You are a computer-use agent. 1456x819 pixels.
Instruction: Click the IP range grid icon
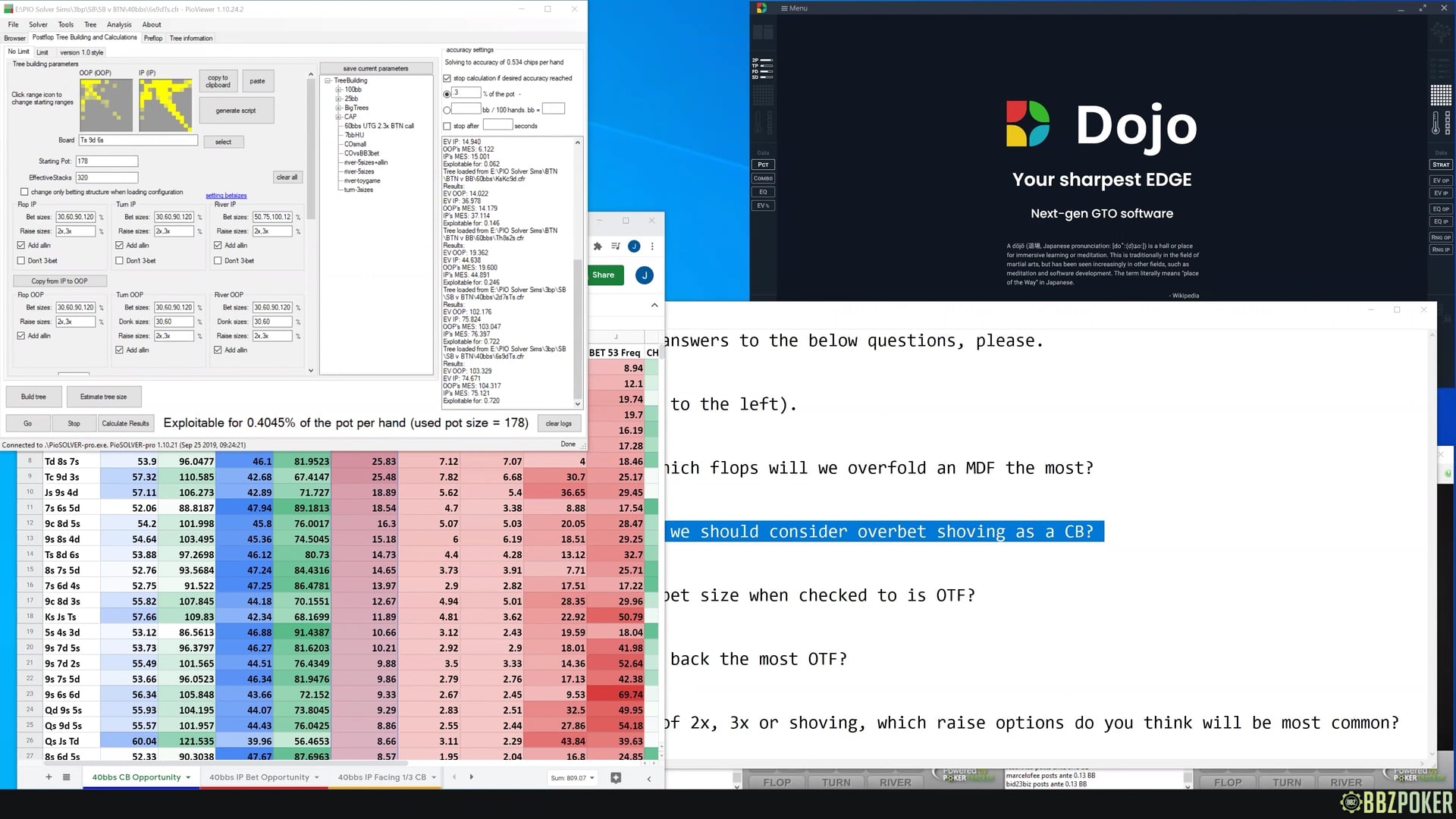click(x=165, y=105)
